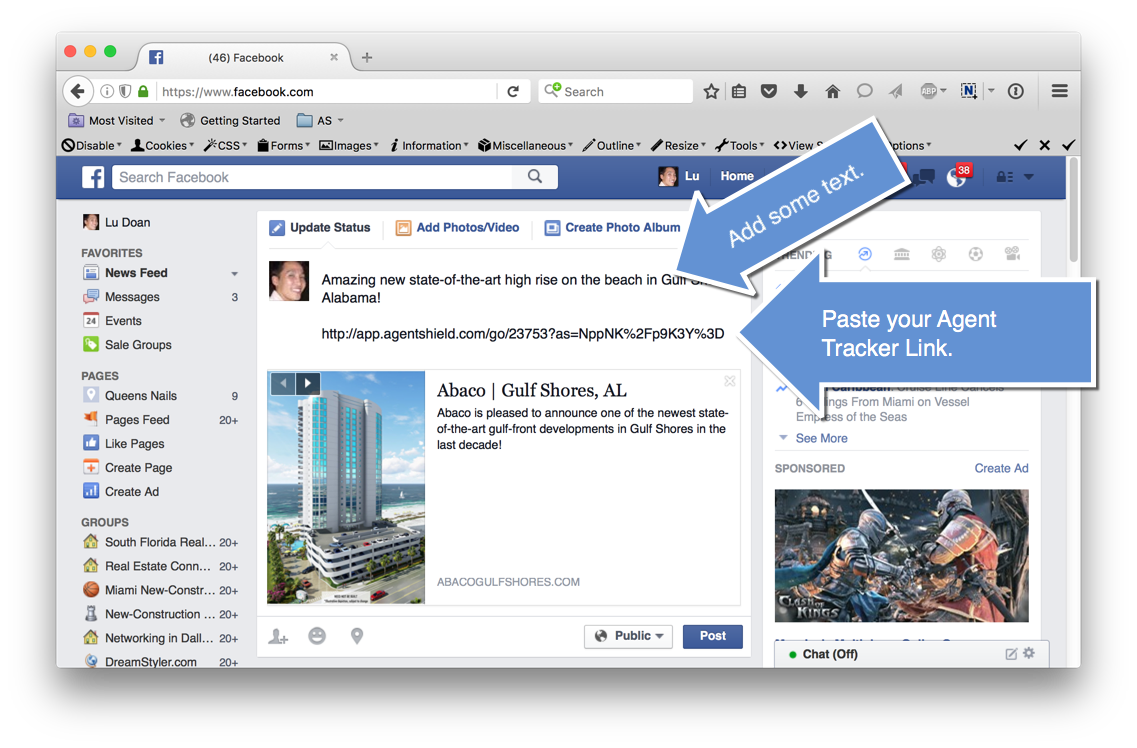
Task: Open the notifications globe icon
Action: tap(956, 177)
